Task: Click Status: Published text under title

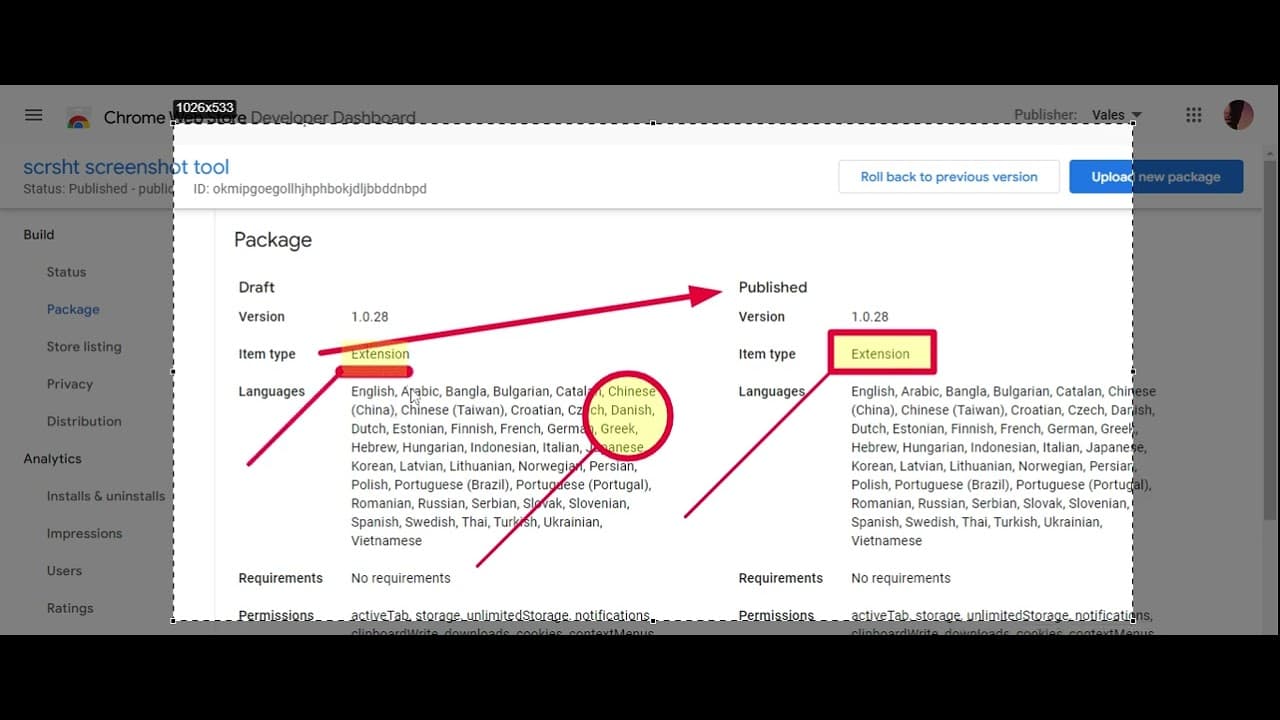Action: click(x=98, y=188)
